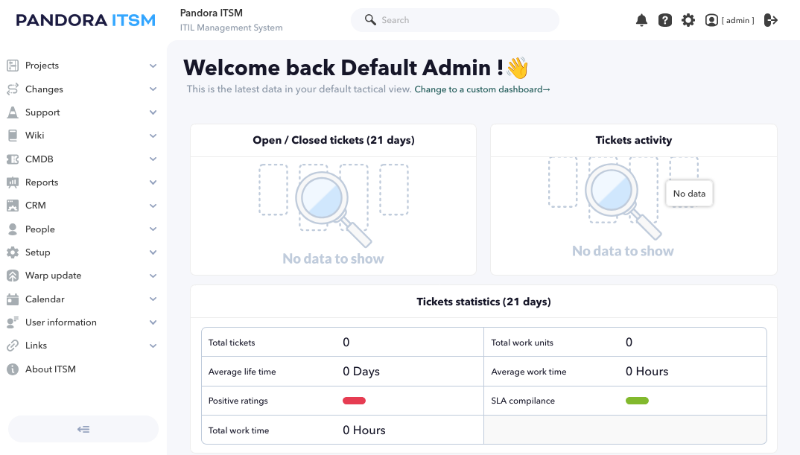This screenshot has height=455, width=800.
Task: Collapse the sidebar with arrow button
Action: click(83, 429)
